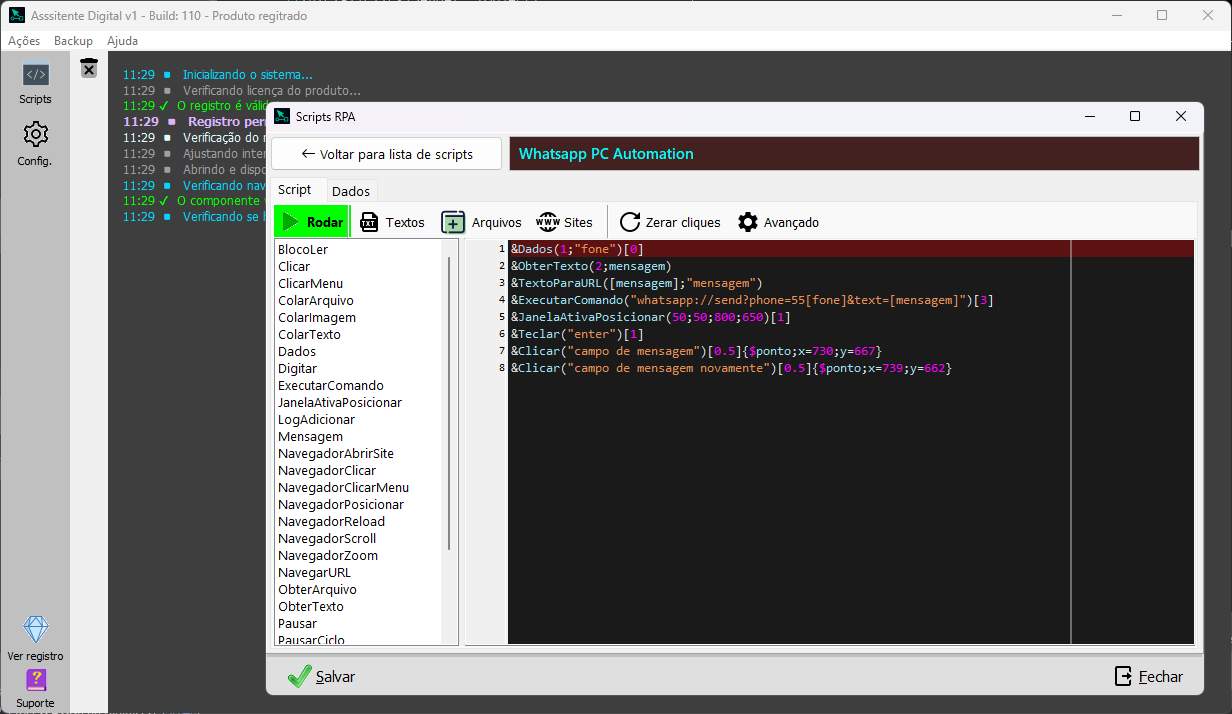Select NavegadorPosicionar in the command list
Screen dimensions: 1232x714
[x=341, y=504]
